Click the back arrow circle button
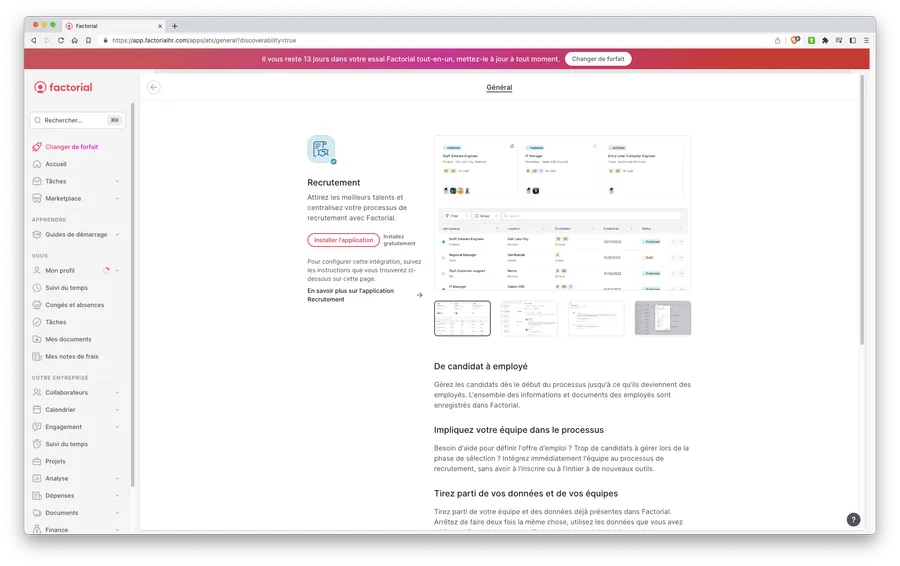The height and width of the screenshot is (566, 900). [x=153, y=87]
